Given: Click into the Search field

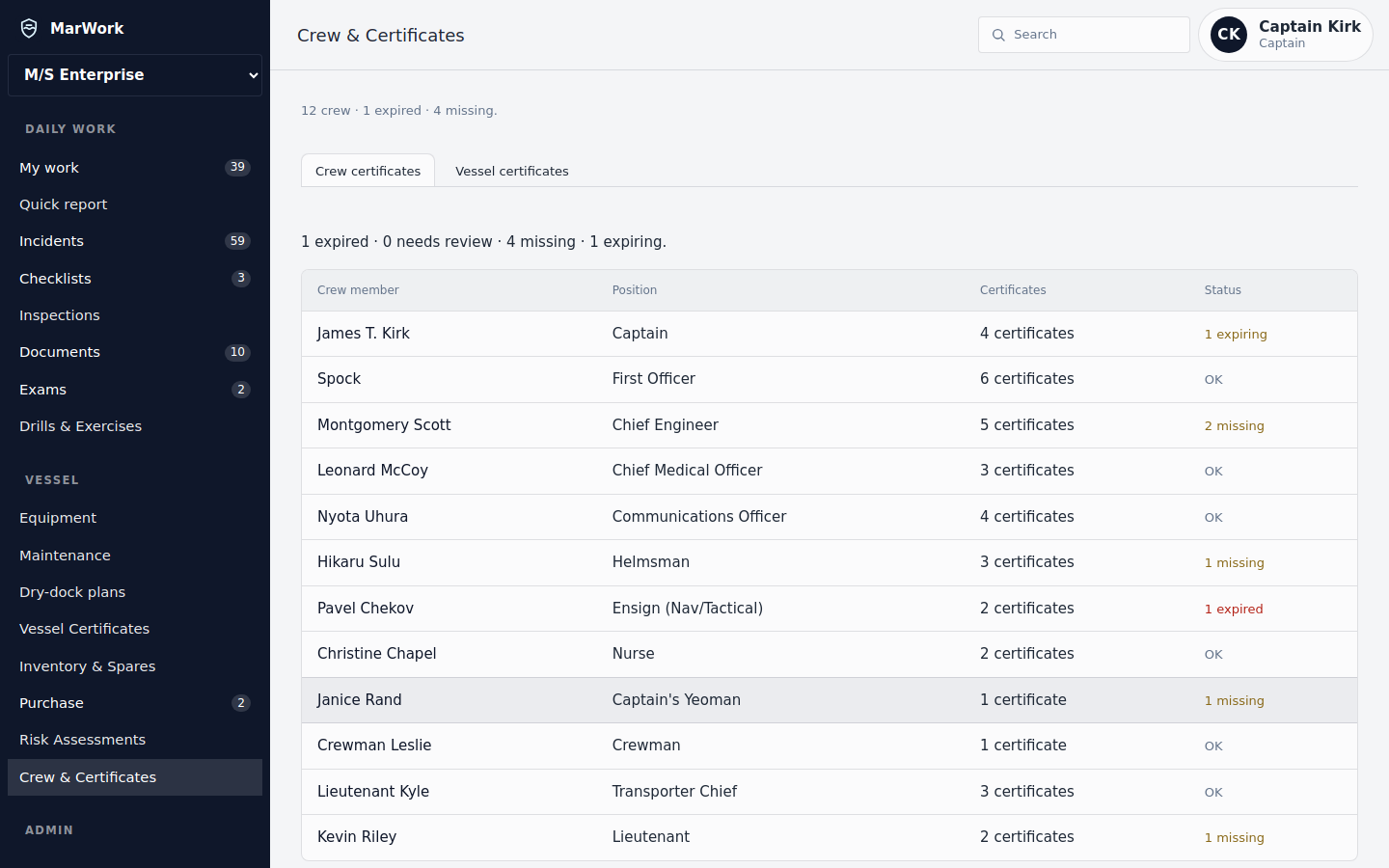Looking at the screenshot, I should pos(1084,35).
